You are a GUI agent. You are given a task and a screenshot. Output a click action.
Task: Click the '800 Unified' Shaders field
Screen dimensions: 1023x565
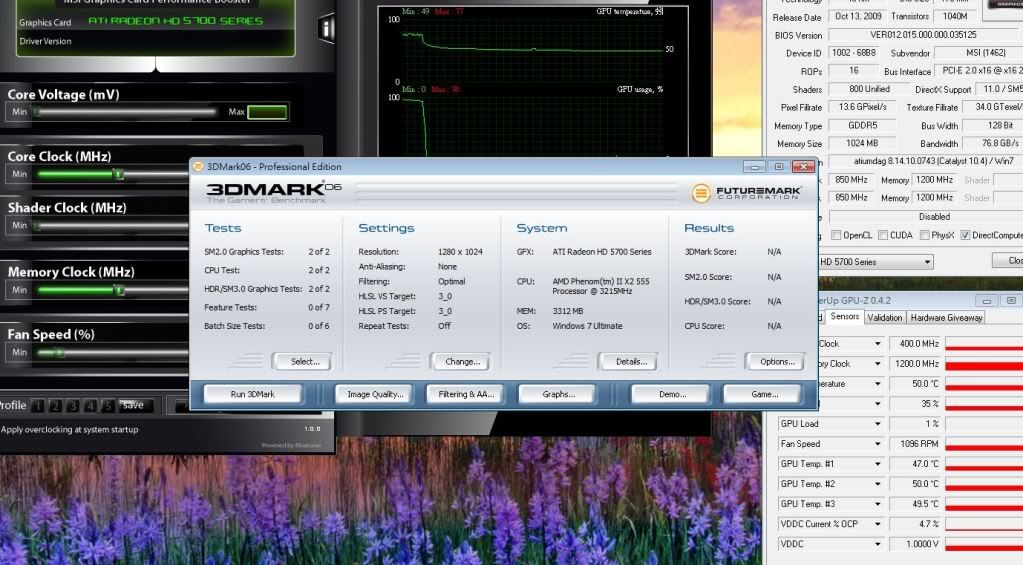coord(869,89)
